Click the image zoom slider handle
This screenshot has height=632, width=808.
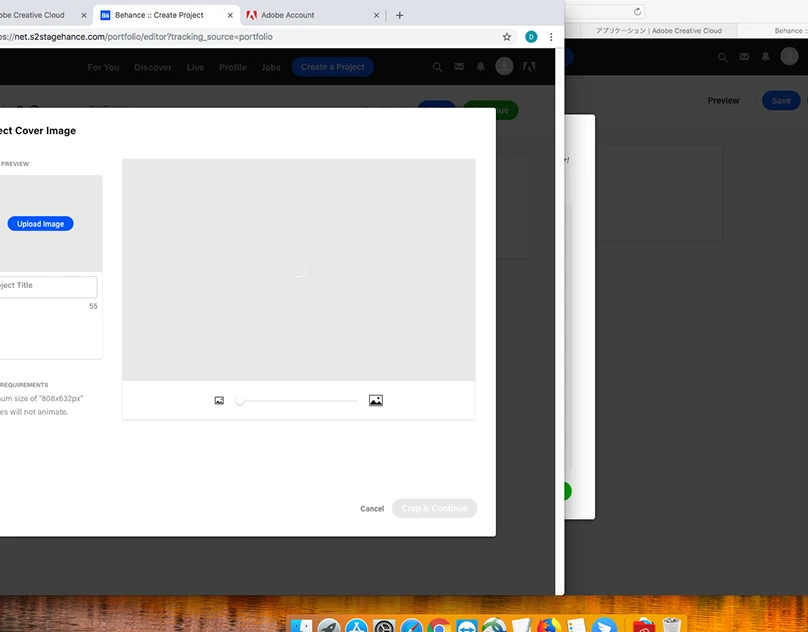click(x=240, y=401)
